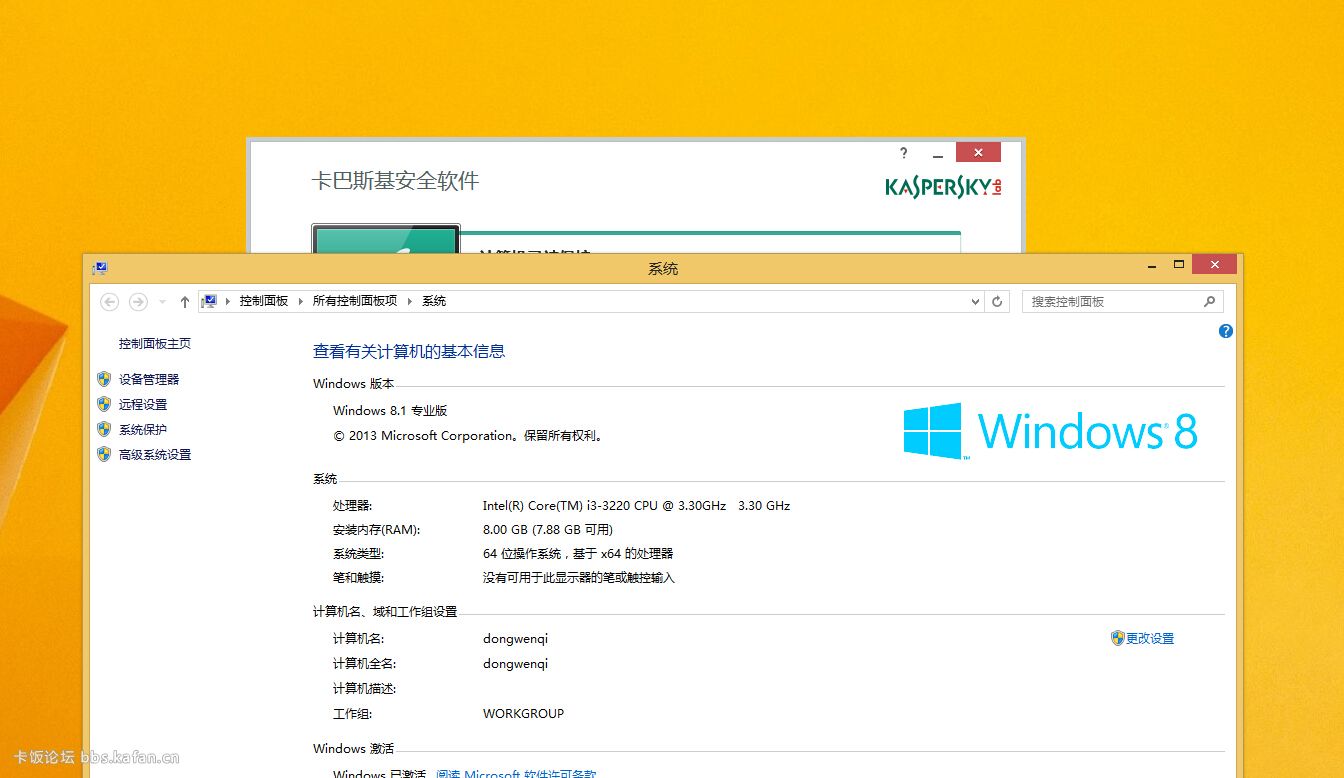1344x778 pixels.
Task: Open Advanced system settings (高级系统设置)
Action: pos(155,454)
